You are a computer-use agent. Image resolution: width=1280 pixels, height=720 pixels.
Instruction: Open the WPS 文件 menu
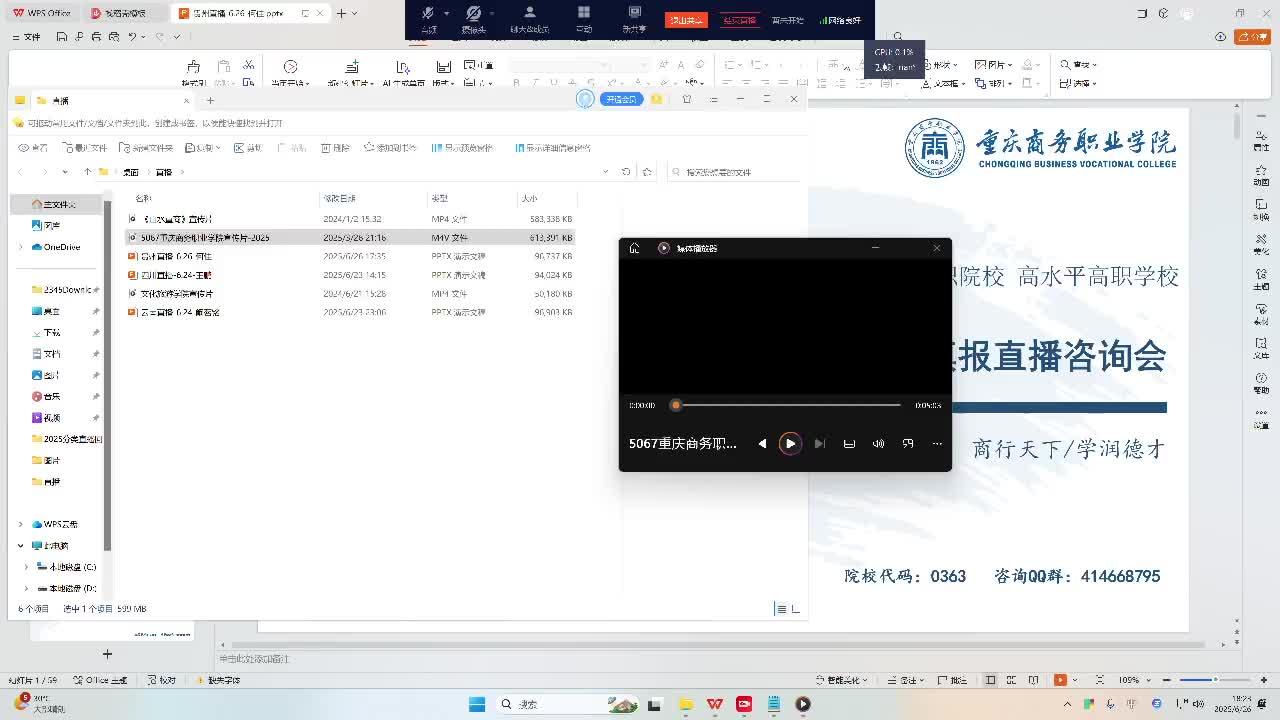[26, 36]
